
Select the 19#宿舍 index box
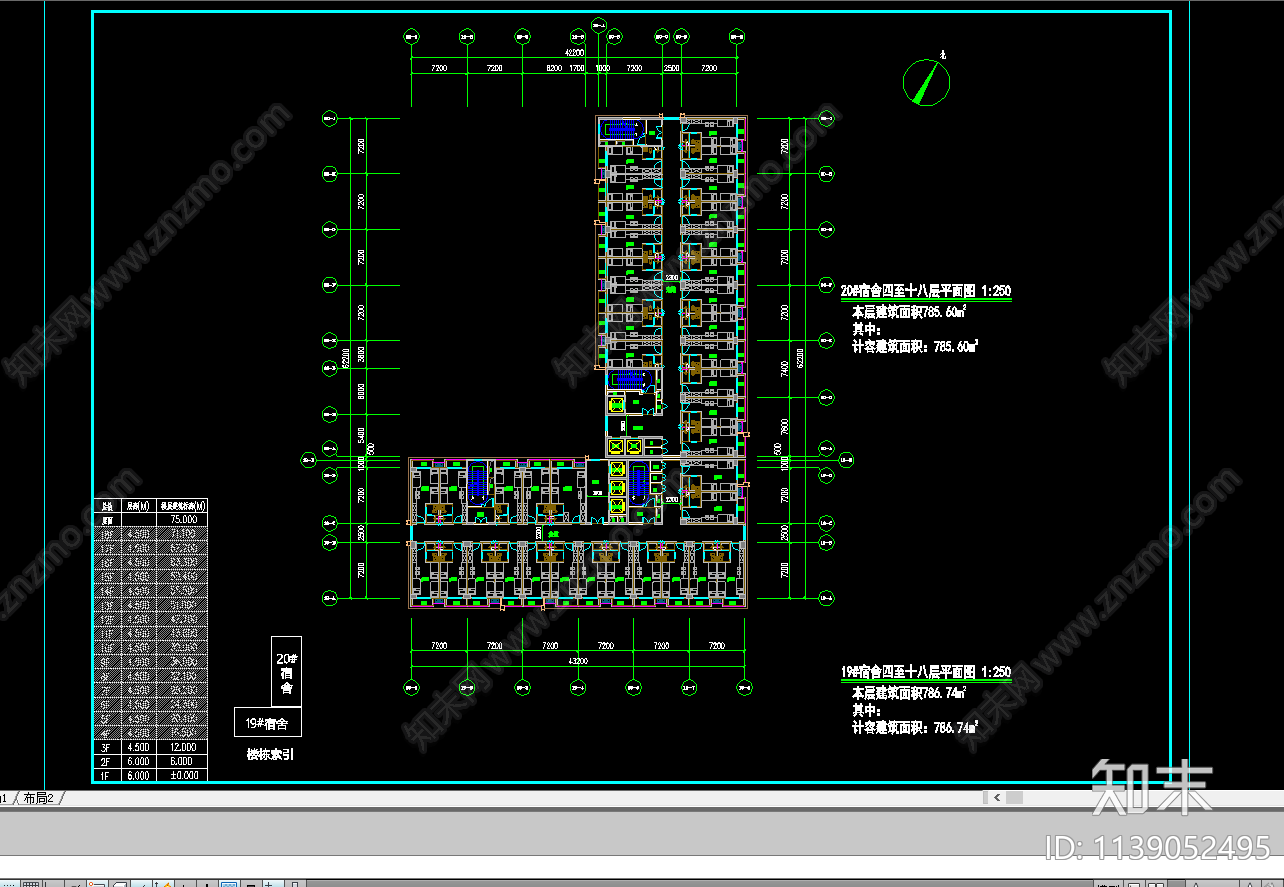click(x=267, y=722)
